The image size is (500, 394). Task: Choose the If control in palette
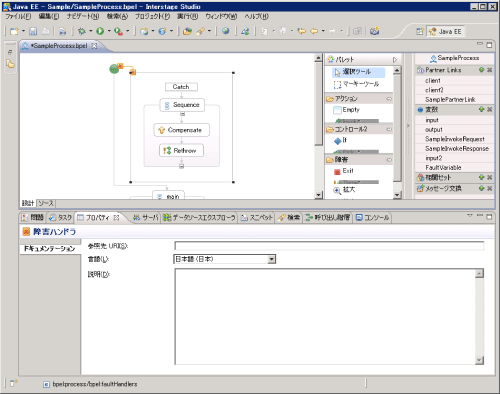(x=340, y=140)
